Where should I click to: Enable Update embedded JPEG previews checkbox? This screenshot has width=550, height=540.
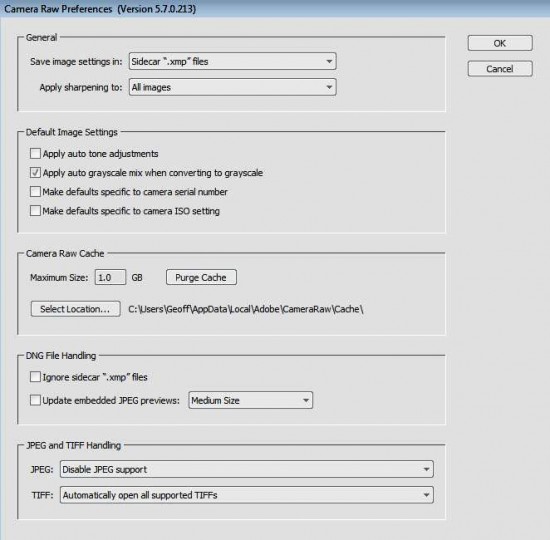pos(35,400)
